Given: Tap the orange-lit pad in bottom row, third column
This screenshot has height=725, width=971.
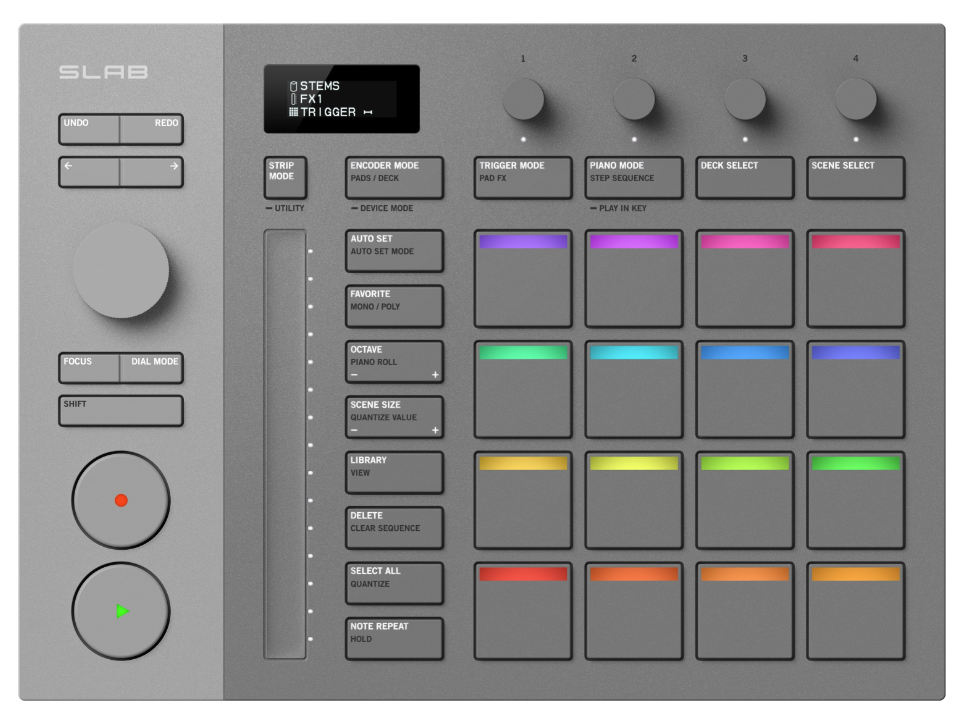Looking at the screenshot, I should (744, 611).
